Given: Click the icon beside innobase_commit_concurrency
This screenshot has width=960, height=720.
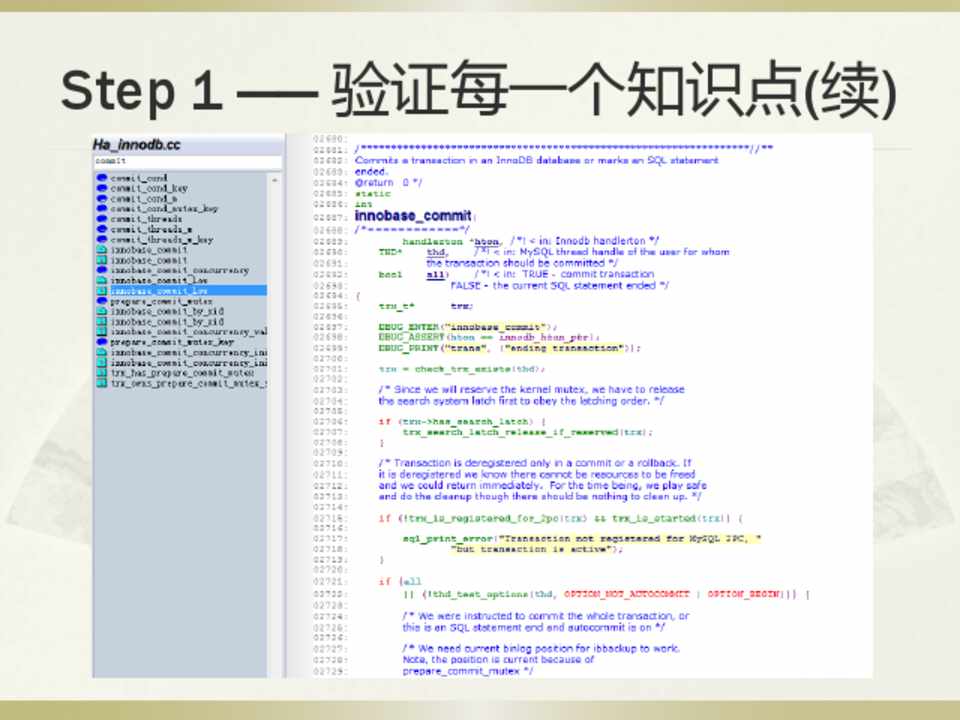Looking at the screenshot, I should point(101,270).
